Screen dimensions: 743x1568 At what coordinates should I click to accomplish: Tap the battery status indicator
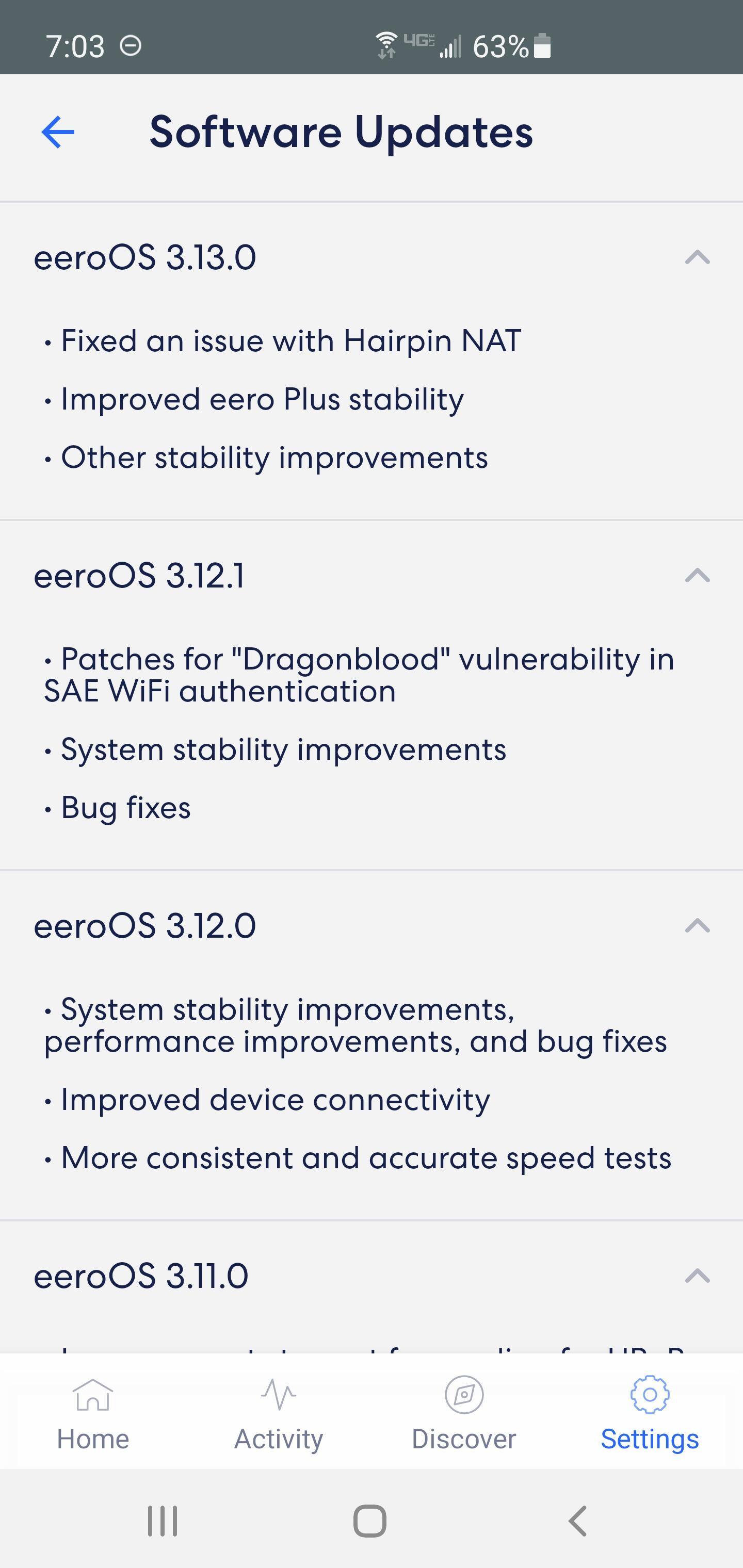click(x=542, y=46)
